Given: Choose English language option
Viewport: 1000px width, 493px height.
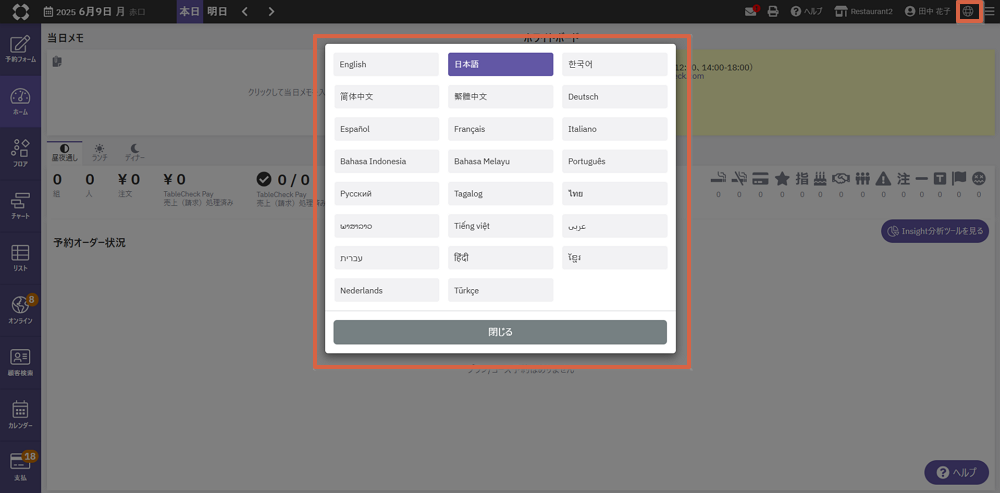Looking at the screenshot, I should click(386, 64).
